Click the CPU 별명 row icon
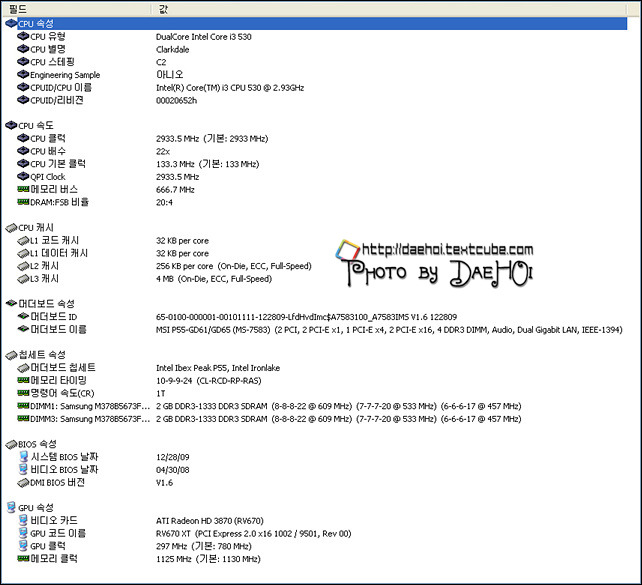Image resolution: width=642 pixels, height=585 pixels. pyautogui.click(x=23, y=49)
